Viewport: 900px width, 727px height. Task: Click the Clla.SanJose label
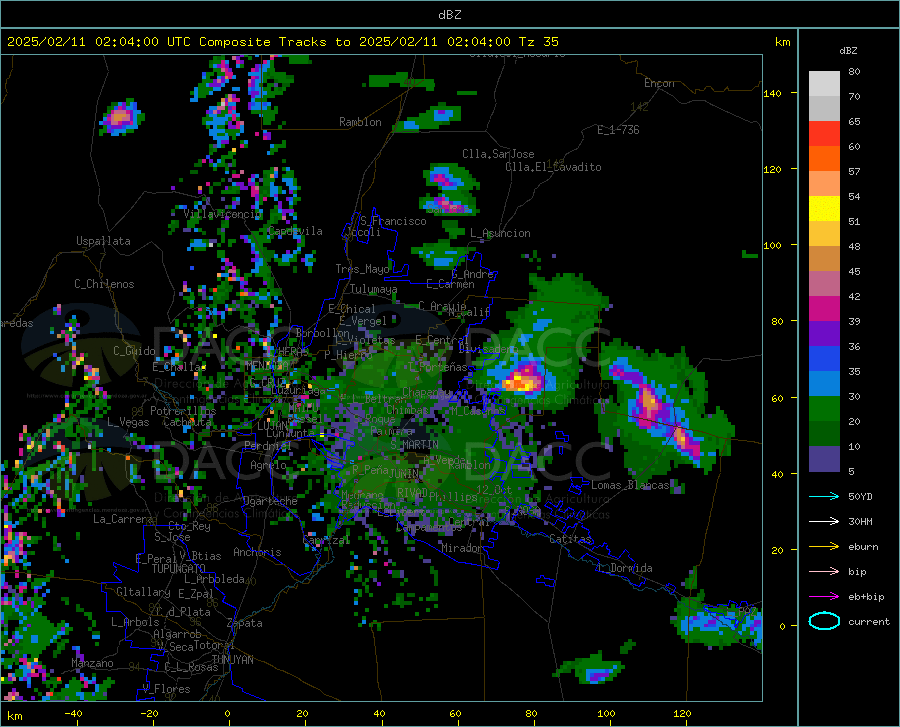[498, 154]
